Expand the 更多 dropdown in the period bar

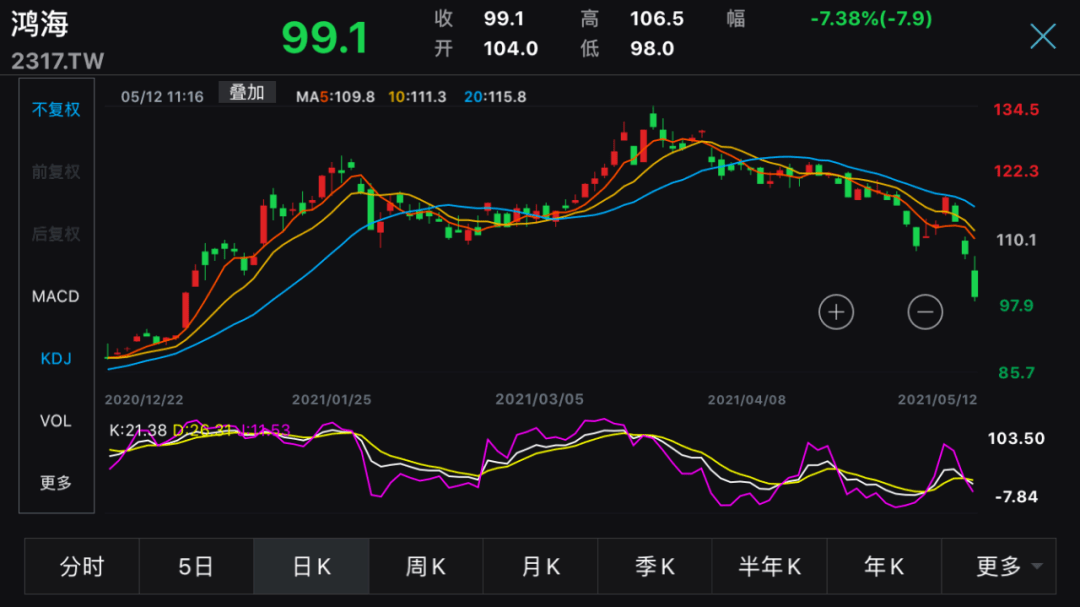(x=999, y=566)
